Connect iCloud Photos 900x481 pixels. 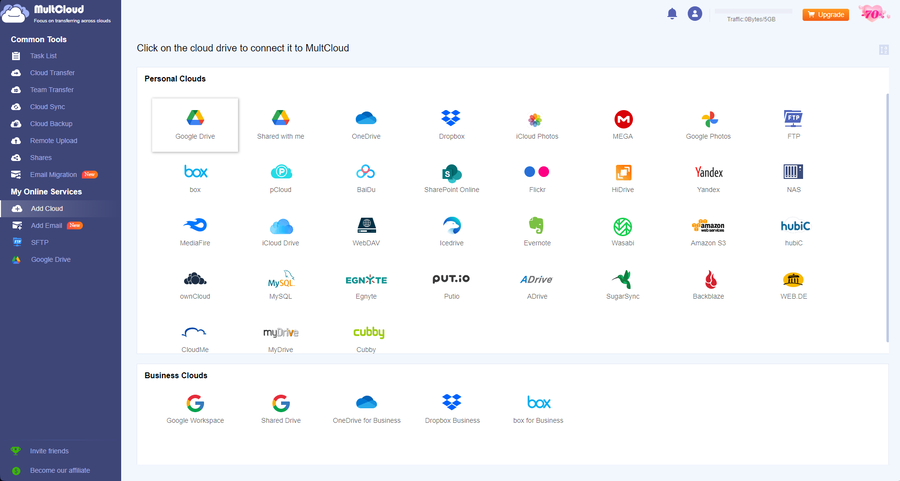point(537,125)
